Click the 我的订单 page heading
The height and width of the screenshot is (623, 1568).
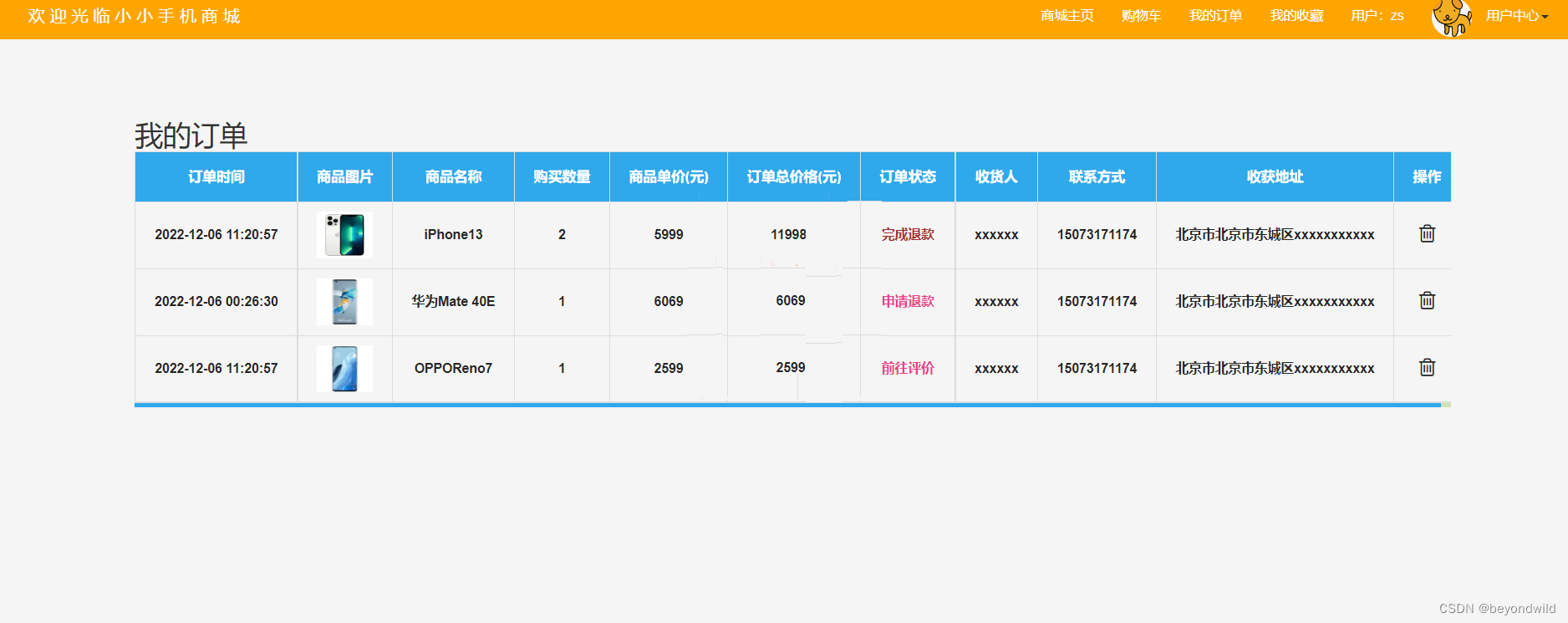click(191, 135)
